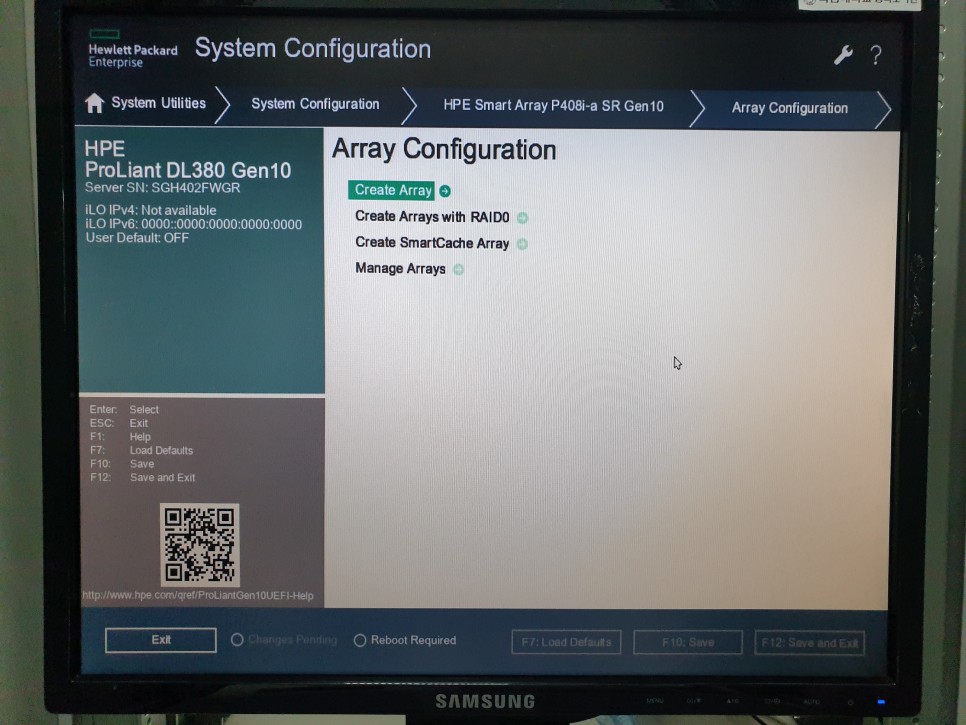Go to System Utilities home icon
966x725 pixels.
[x=94, y=103]
